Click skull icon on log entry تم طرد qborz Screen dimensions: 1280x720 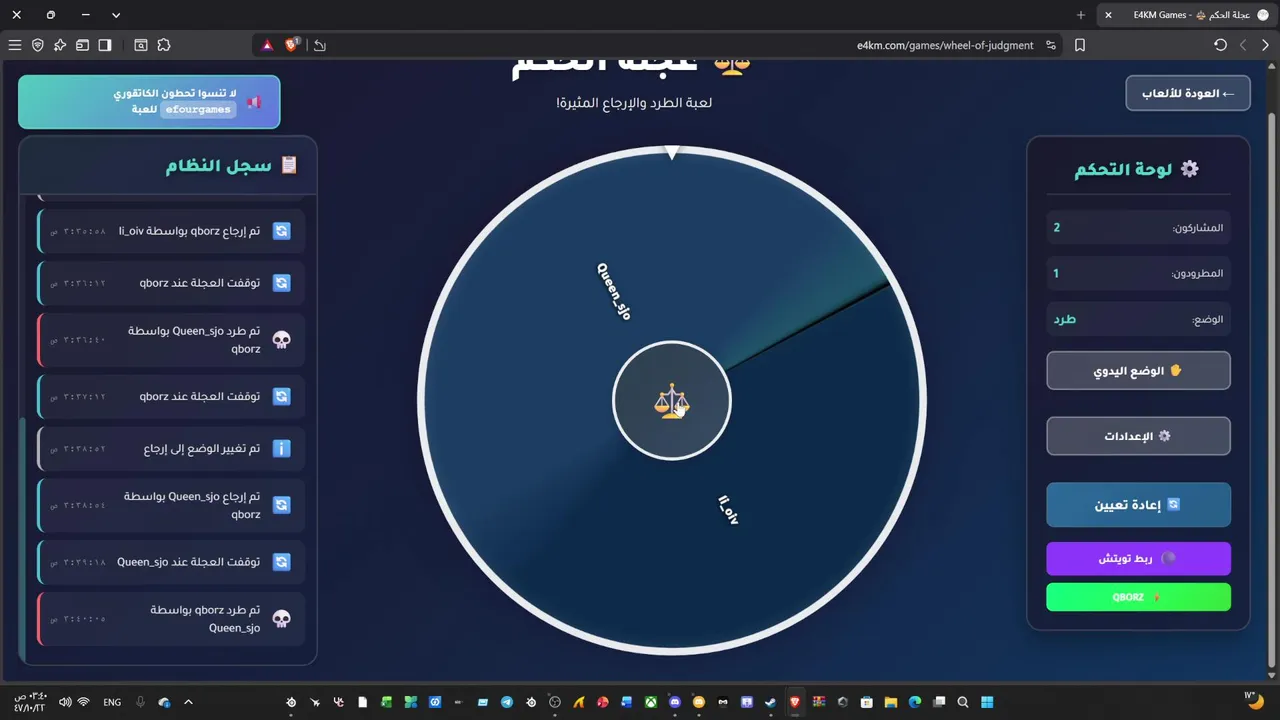[x=282, y=618]
